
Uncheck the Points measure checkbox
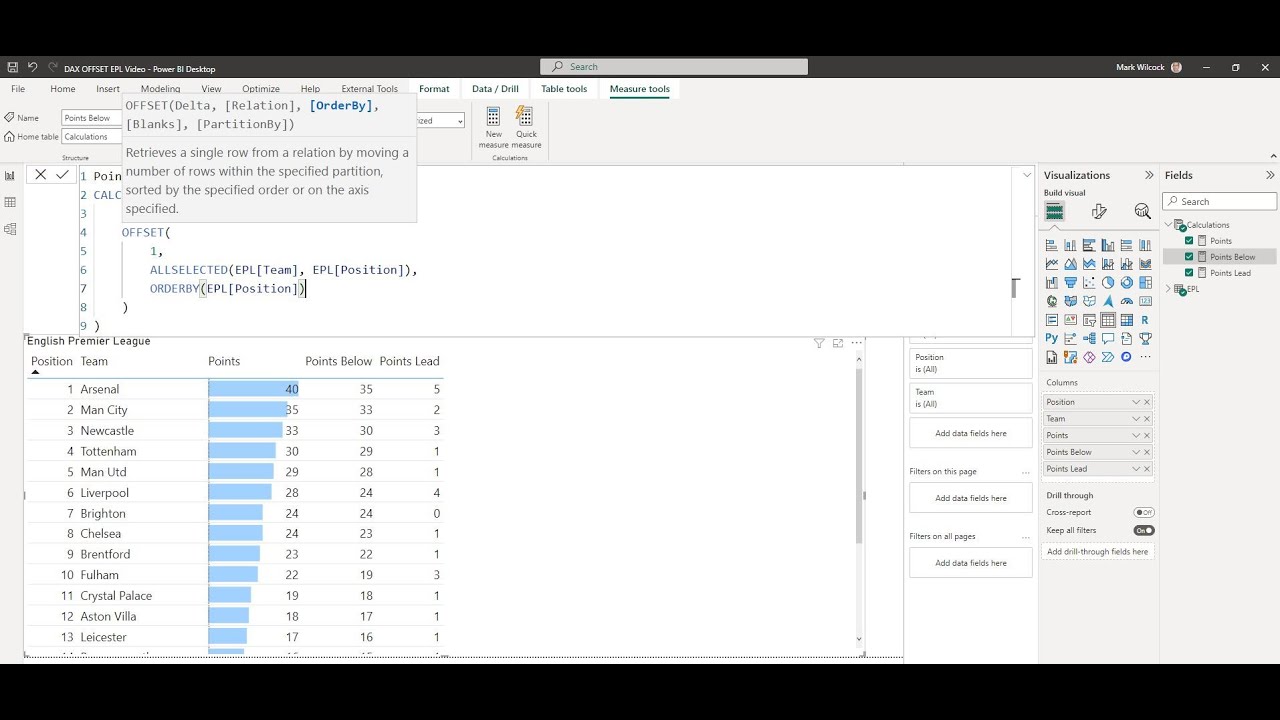point(1189,241)
